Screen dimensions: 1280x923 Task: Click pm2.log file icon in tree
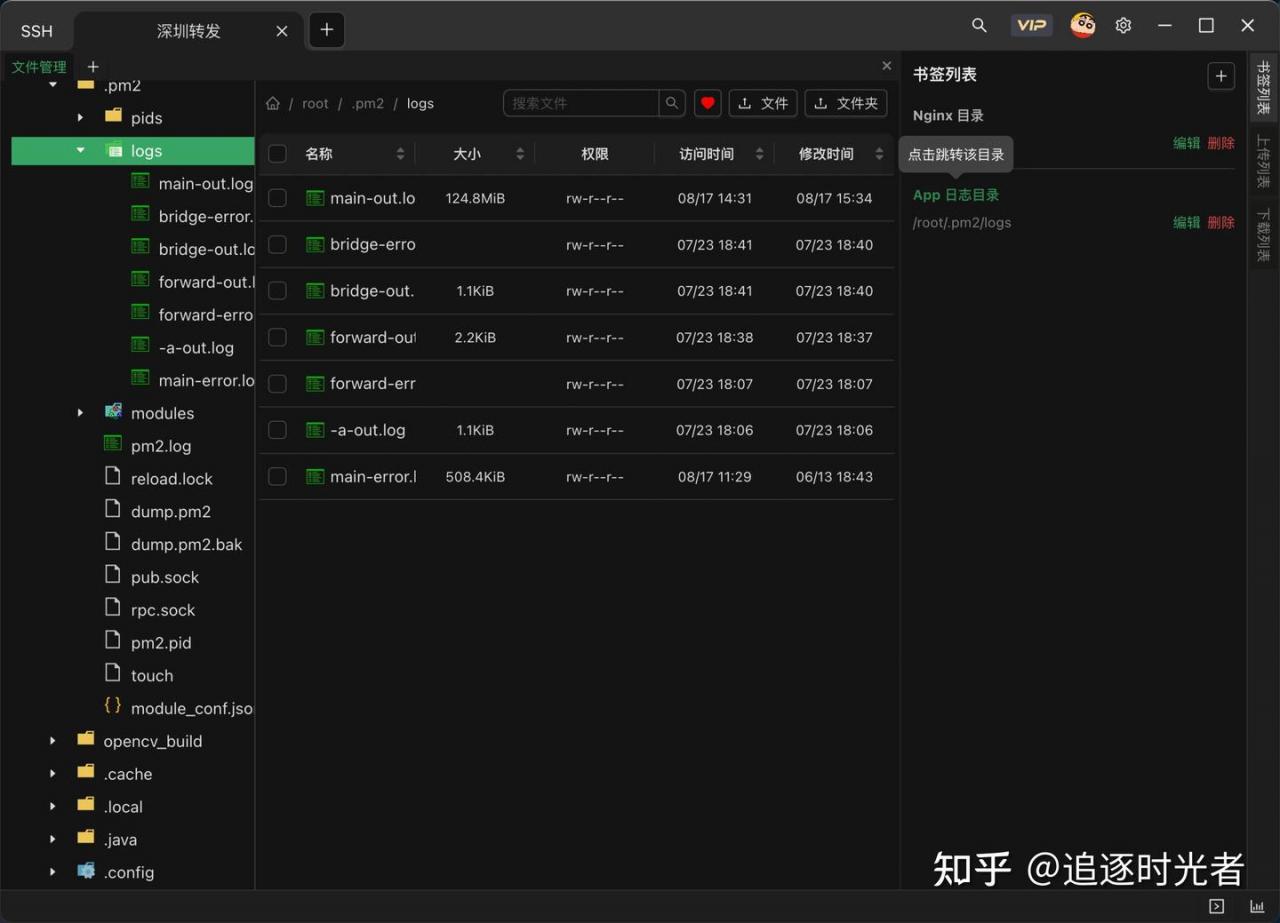click(x=113, y=444)
